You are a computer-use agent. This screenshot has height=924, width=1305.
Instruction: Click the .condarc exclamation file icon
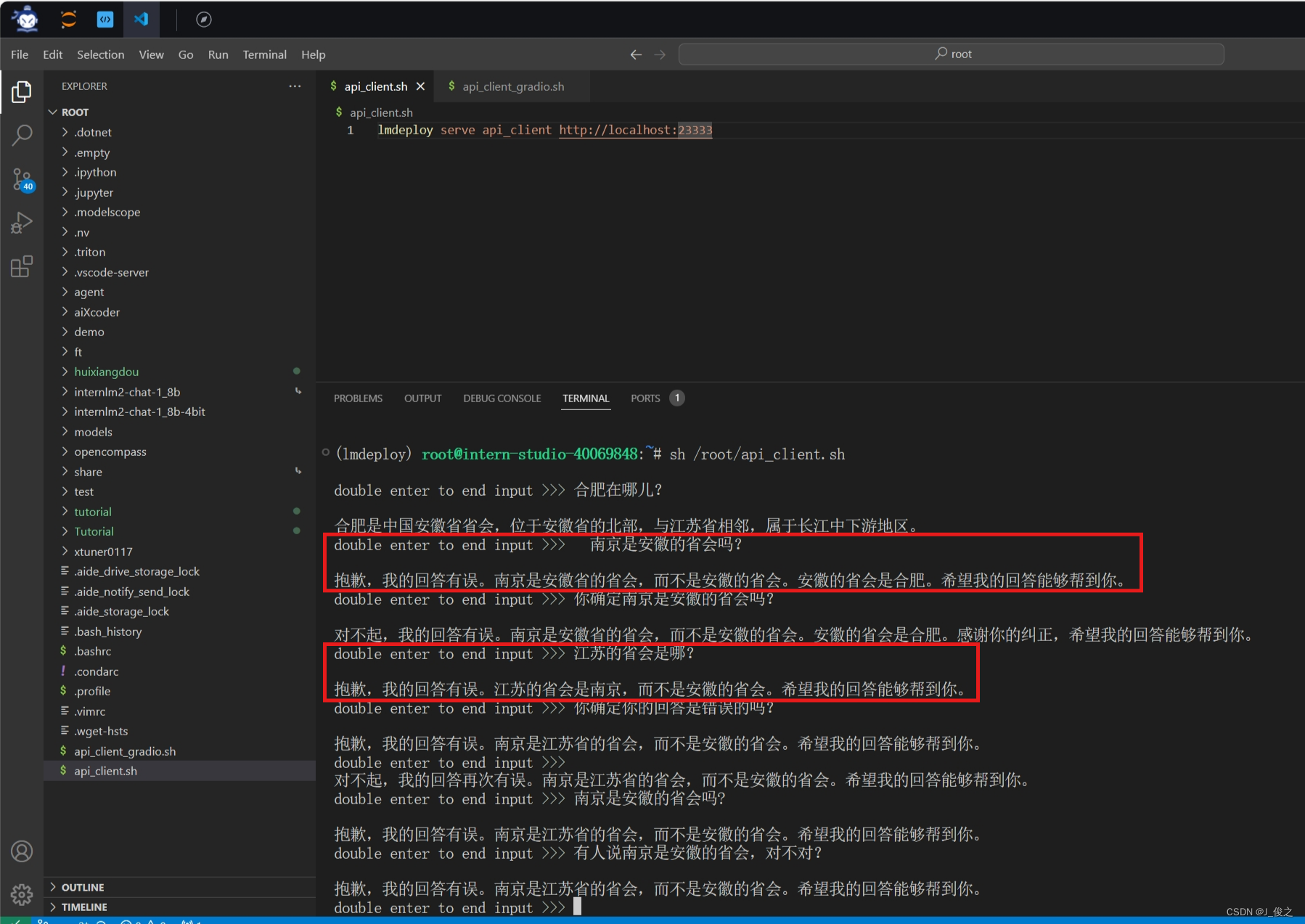coord(63,671)
